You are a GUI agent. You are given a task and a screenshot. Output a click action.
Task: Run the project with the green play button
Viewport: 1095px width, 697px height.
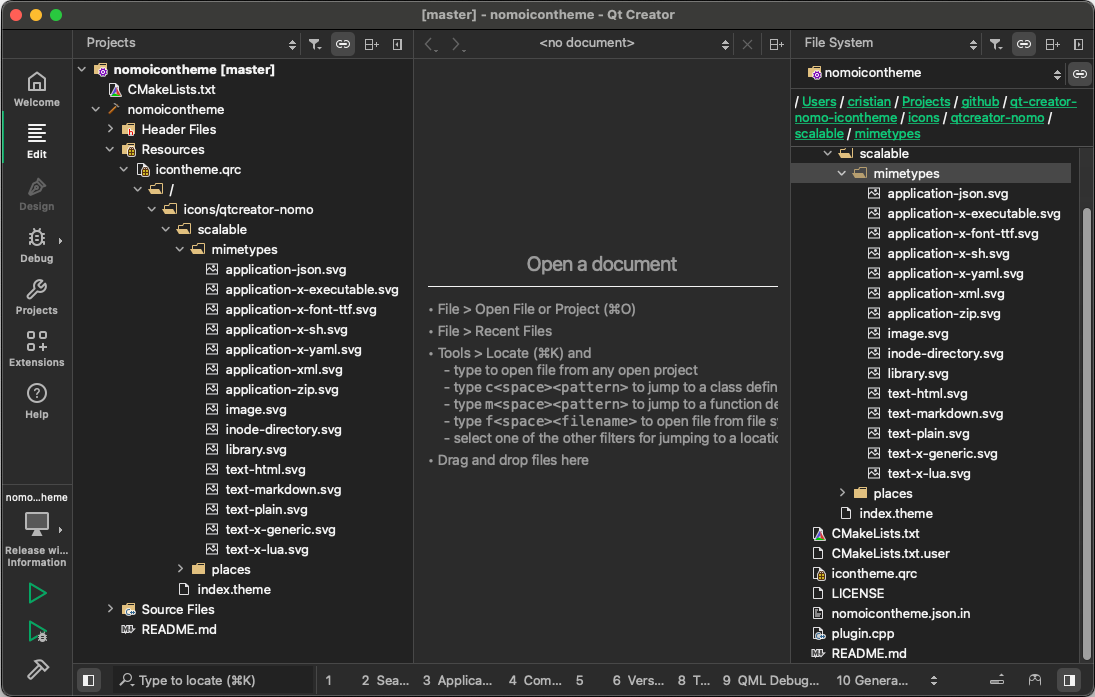[37, 593]
